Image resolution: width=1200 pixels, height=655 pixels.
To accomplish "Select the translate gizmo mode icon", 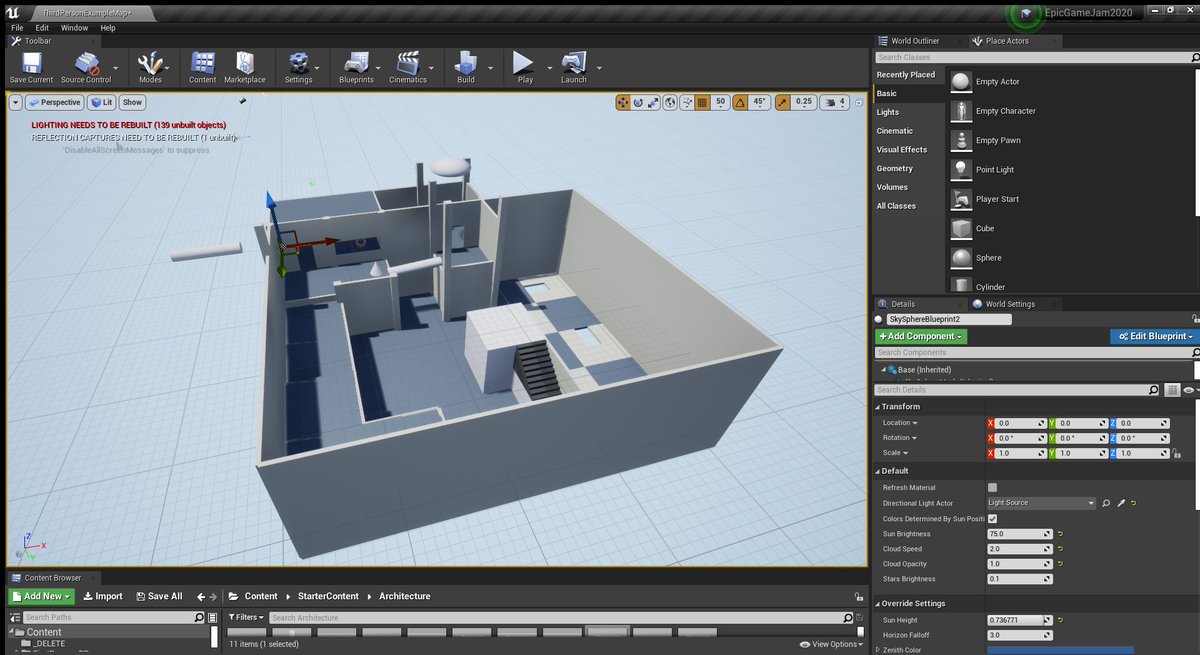I will pos(623,102).
